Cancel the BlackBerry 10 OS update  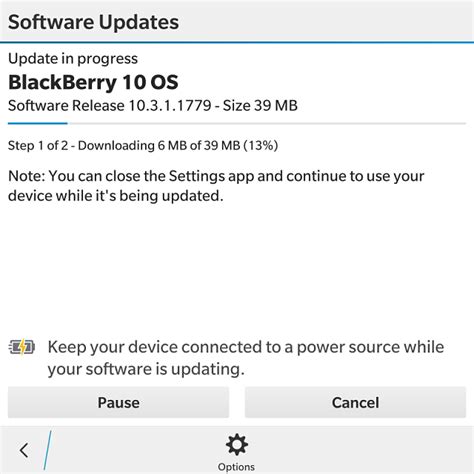point(355,402)
